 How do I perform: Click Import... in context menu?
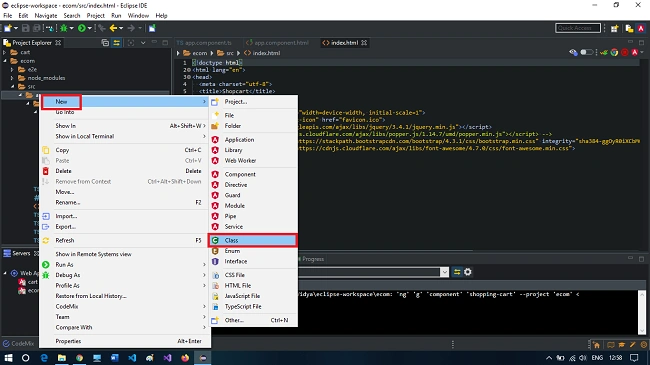pos(124,216)
